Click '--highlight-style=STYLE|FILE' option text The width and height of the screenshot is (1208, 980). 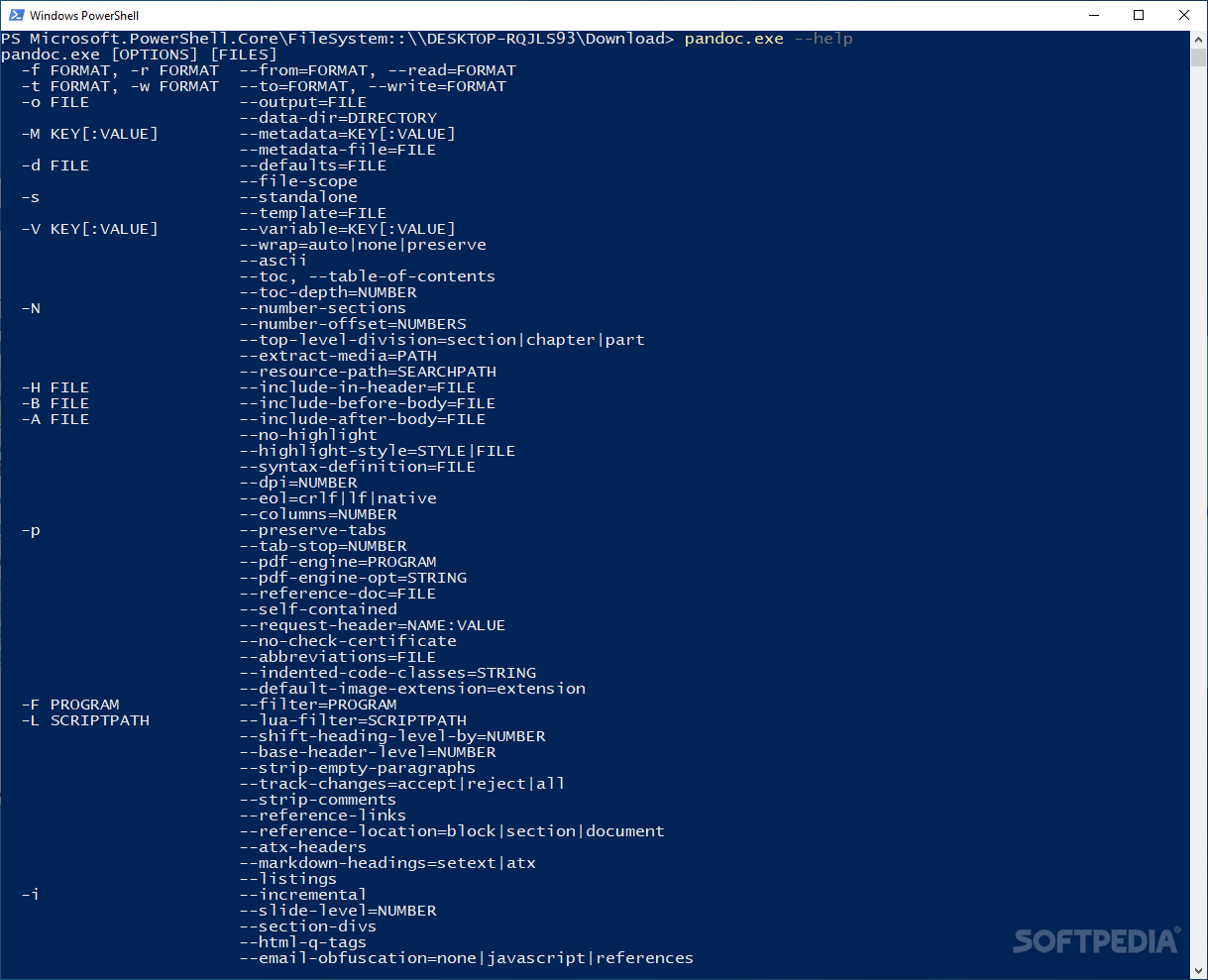pos(378,451)
